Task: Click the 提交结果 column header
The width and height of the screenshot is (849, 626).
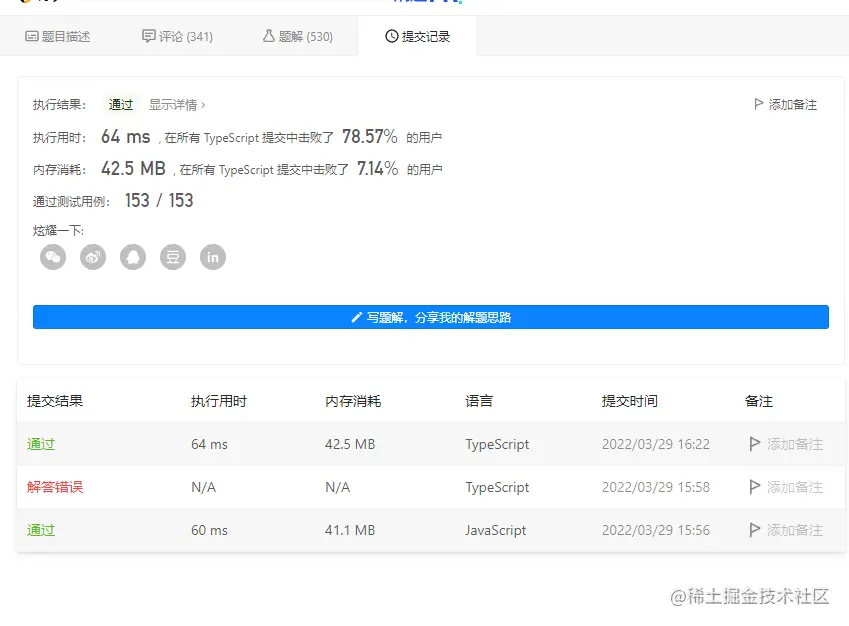Action: [55, 401]
